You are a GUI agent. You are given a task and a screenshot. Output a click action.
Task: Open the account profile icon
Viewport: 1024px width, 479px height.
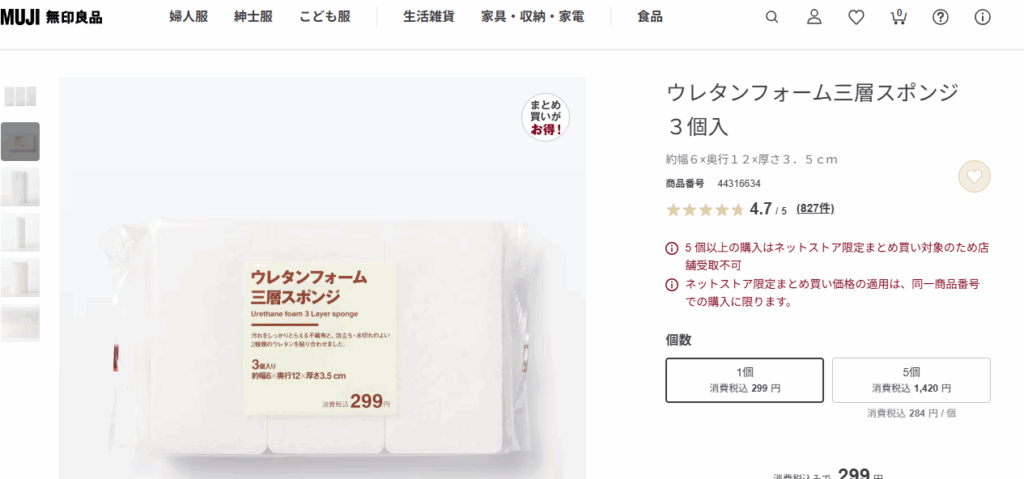pos(814,18)
